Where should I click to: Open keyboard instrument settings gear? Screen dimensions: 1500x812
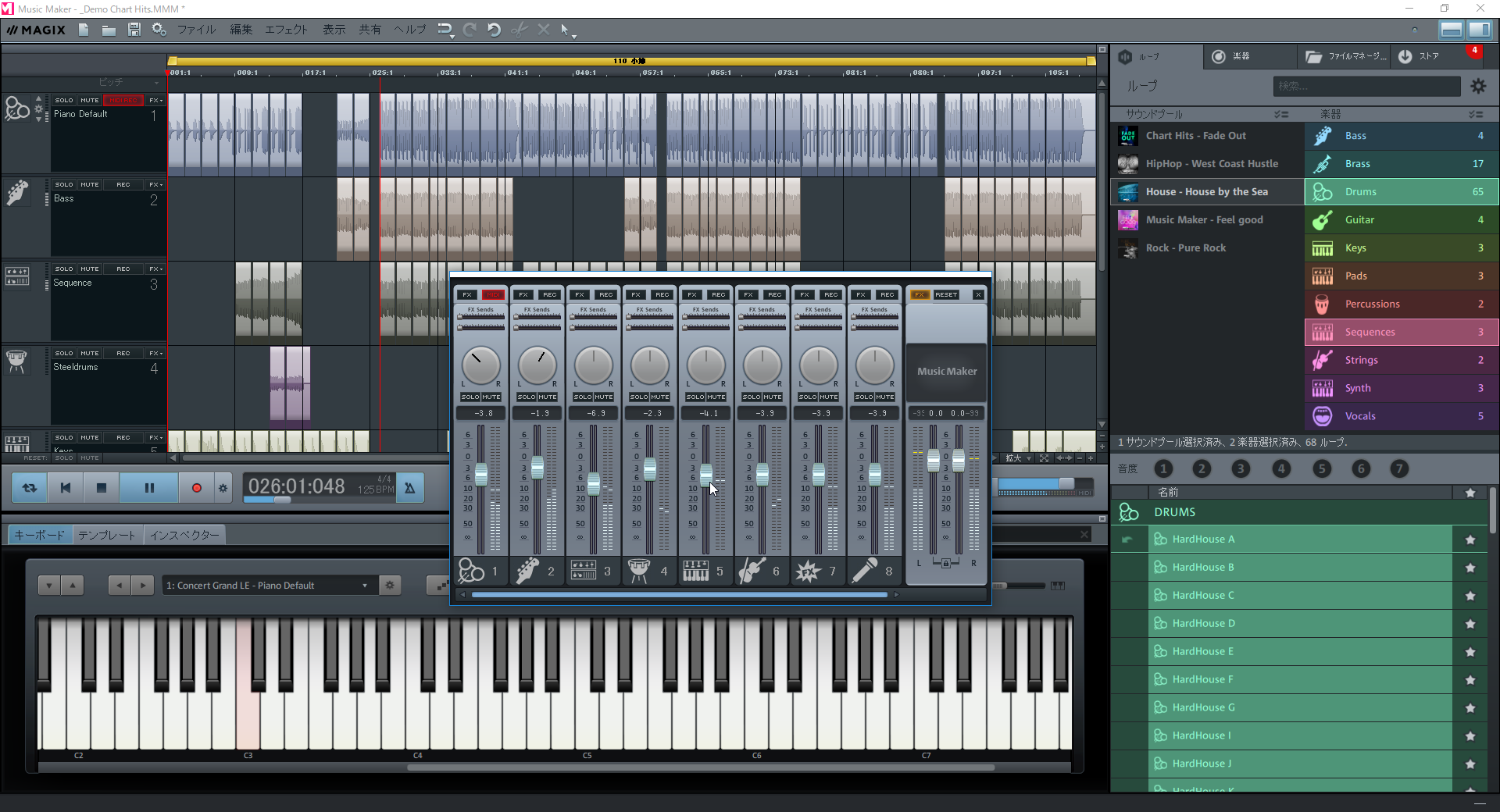(390, 586)
